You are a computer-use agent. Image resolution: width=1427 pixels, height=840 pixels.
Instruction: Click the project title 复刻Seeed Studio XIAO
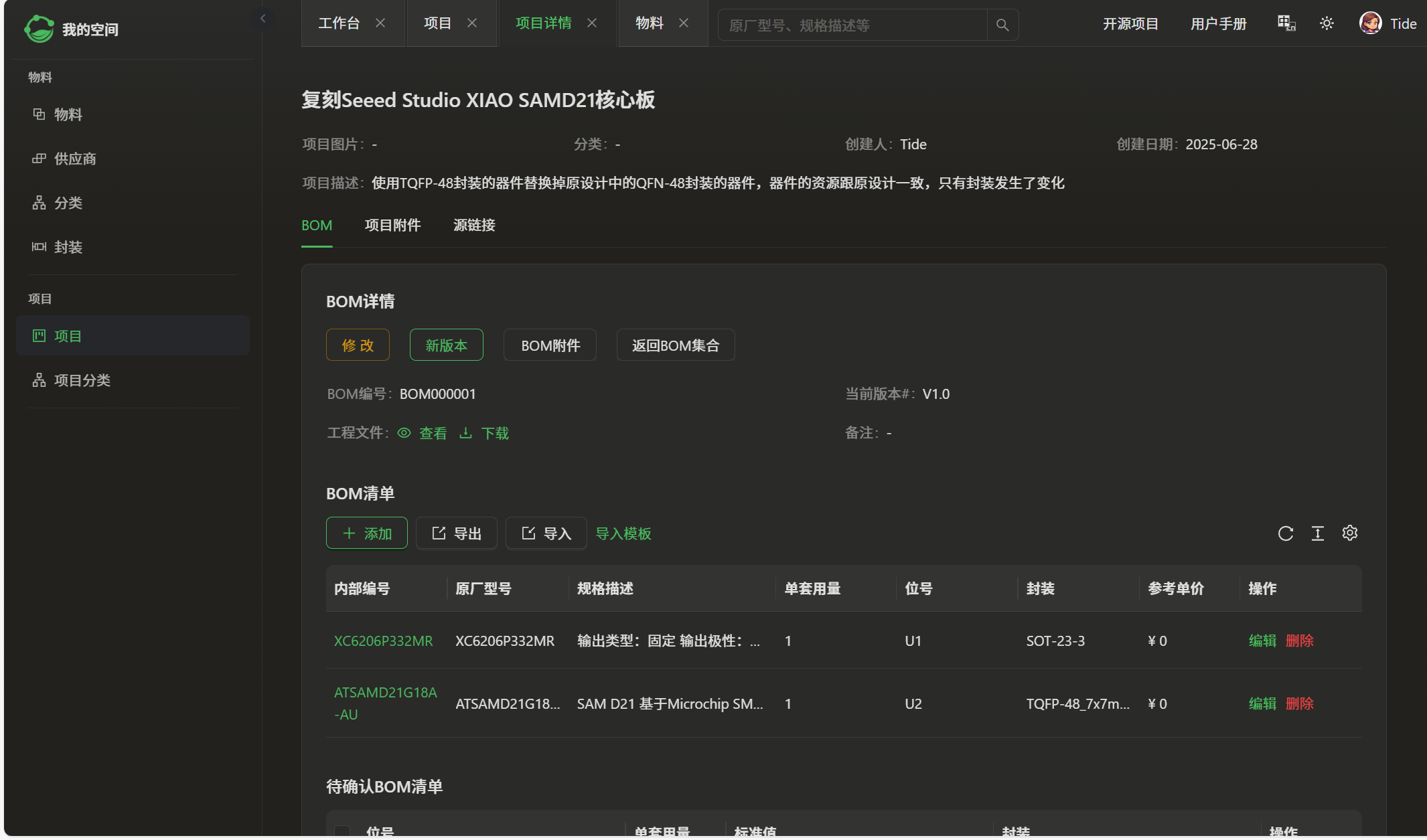(x=478, y=100)
